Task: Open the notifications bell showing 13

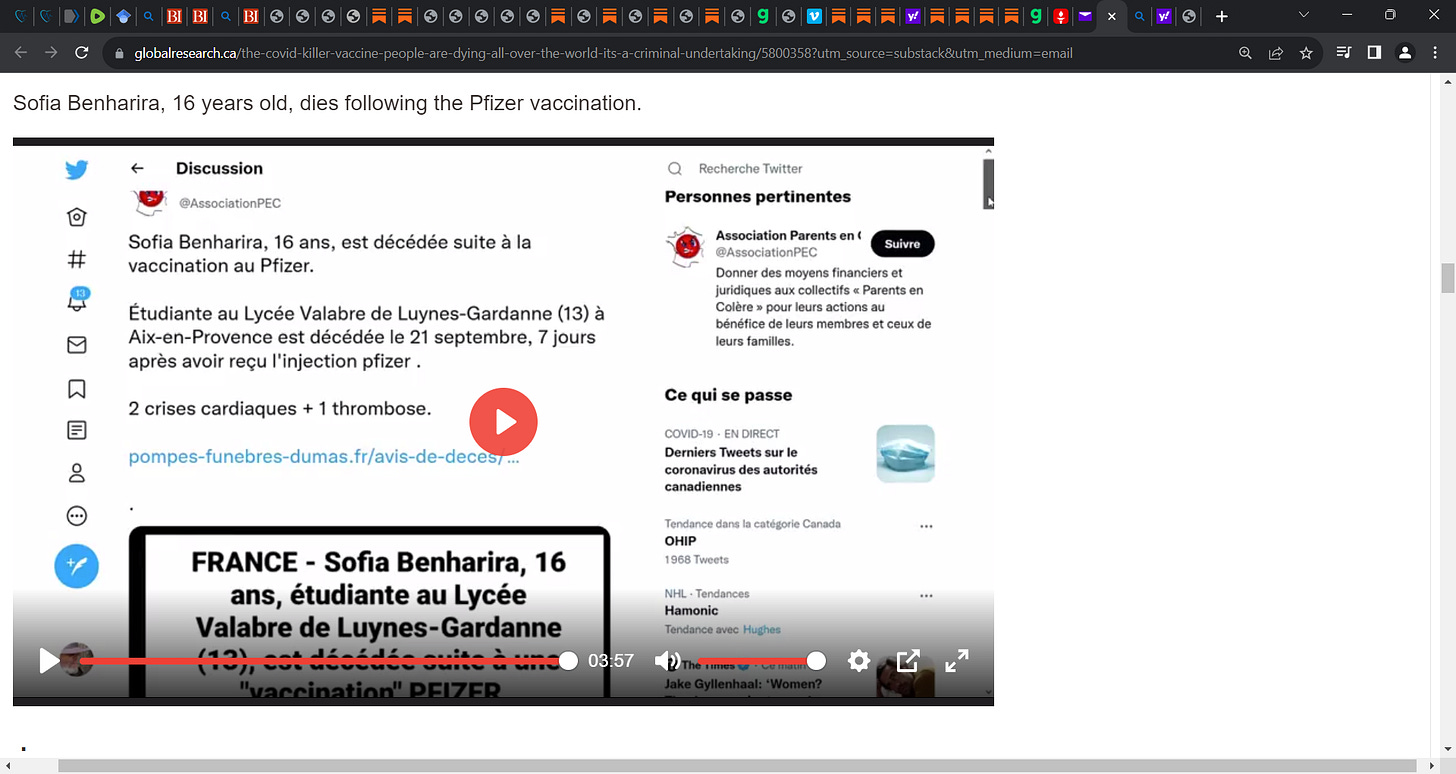Action: click(x=77, y=300)
